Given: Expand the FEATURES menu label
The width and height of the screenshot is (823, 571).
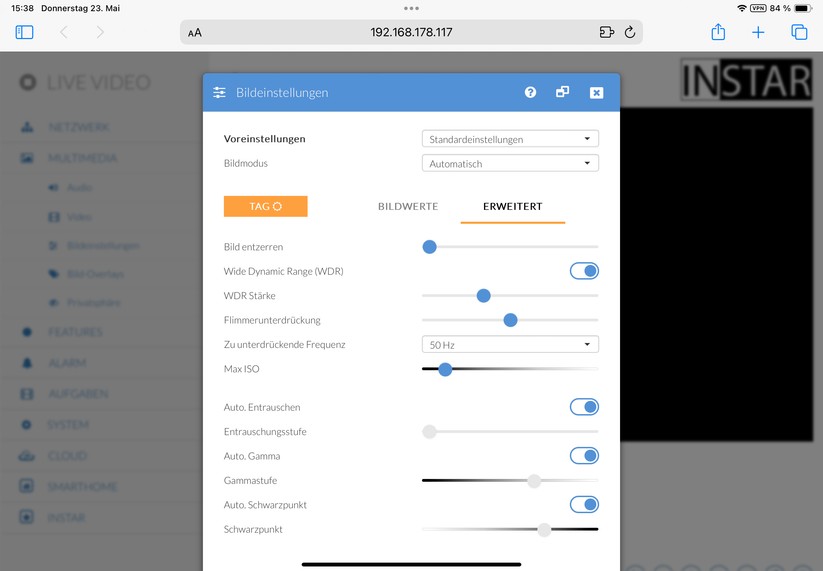Looking at the screenshot, I should point(76,332).
